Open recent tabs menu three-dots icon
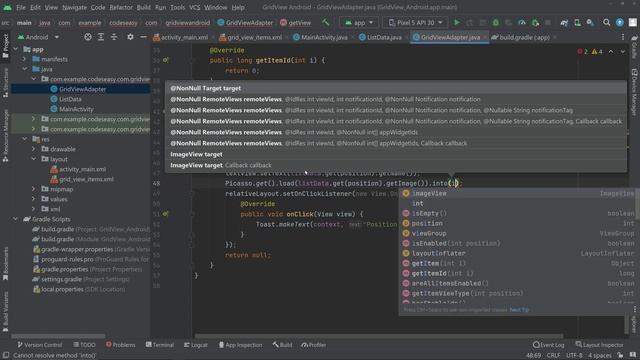Viewport: 640px width, 360px height. [623, 37]
